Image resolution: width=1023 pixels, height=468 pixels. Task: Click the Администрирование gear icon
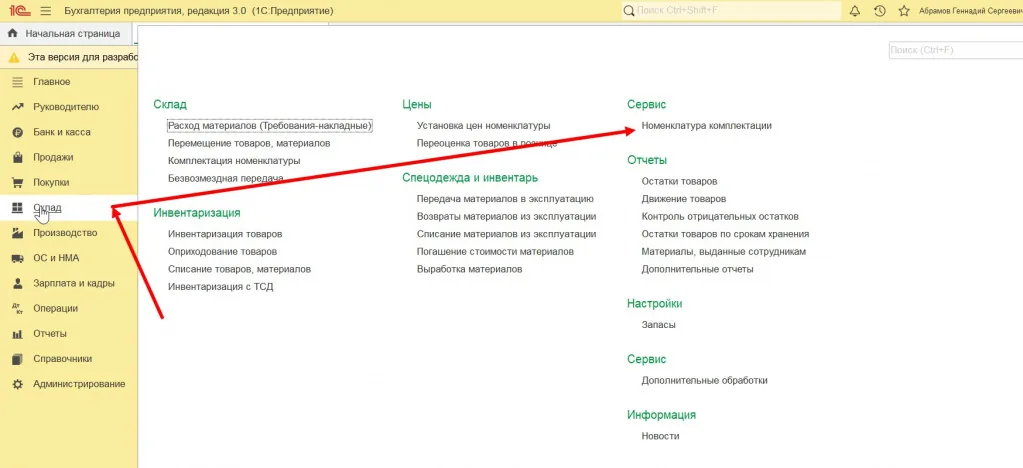[18, 384]
